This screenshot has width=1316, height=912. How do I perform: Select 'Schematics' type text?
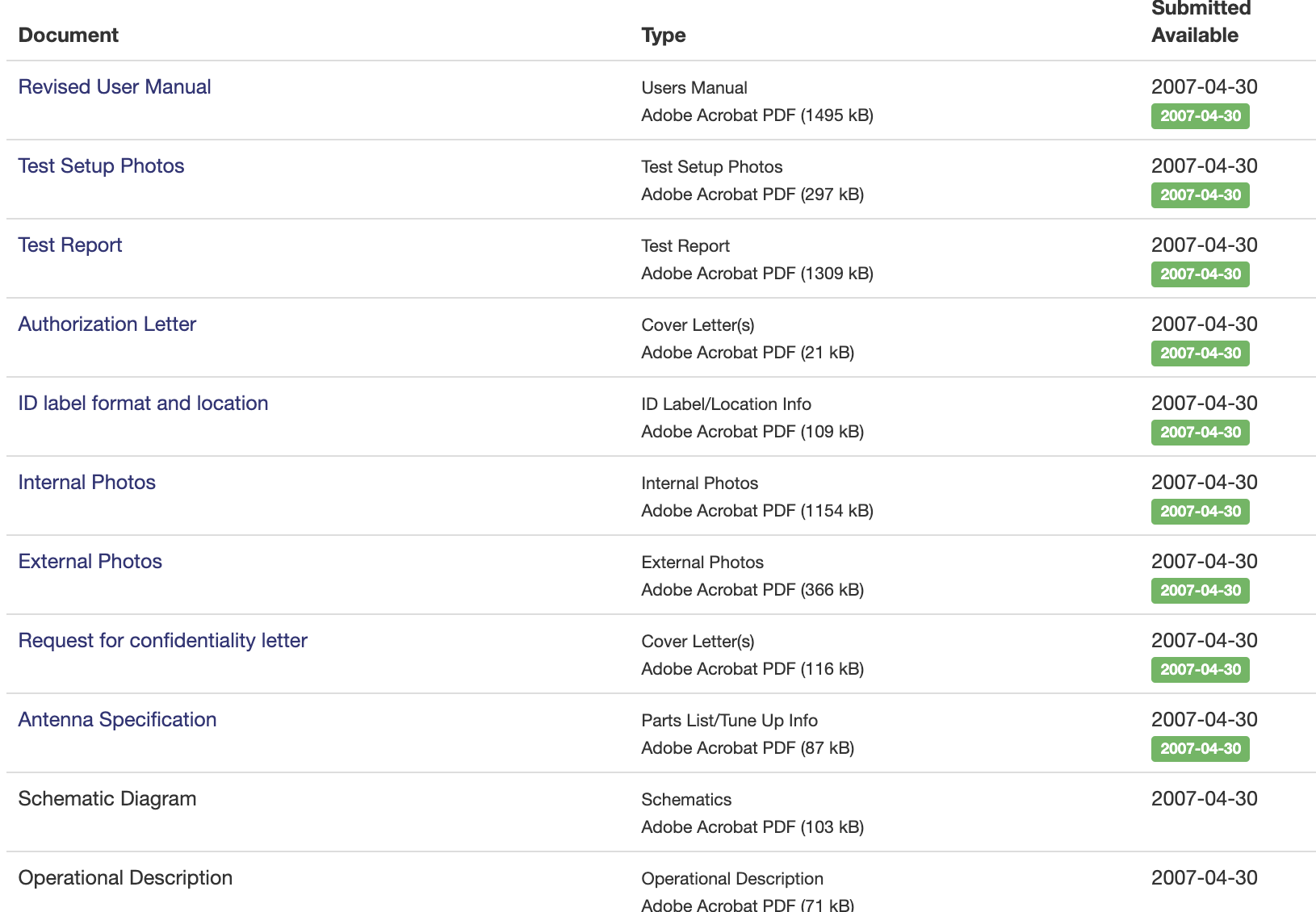pyautogui.click(x=686, y=799)
